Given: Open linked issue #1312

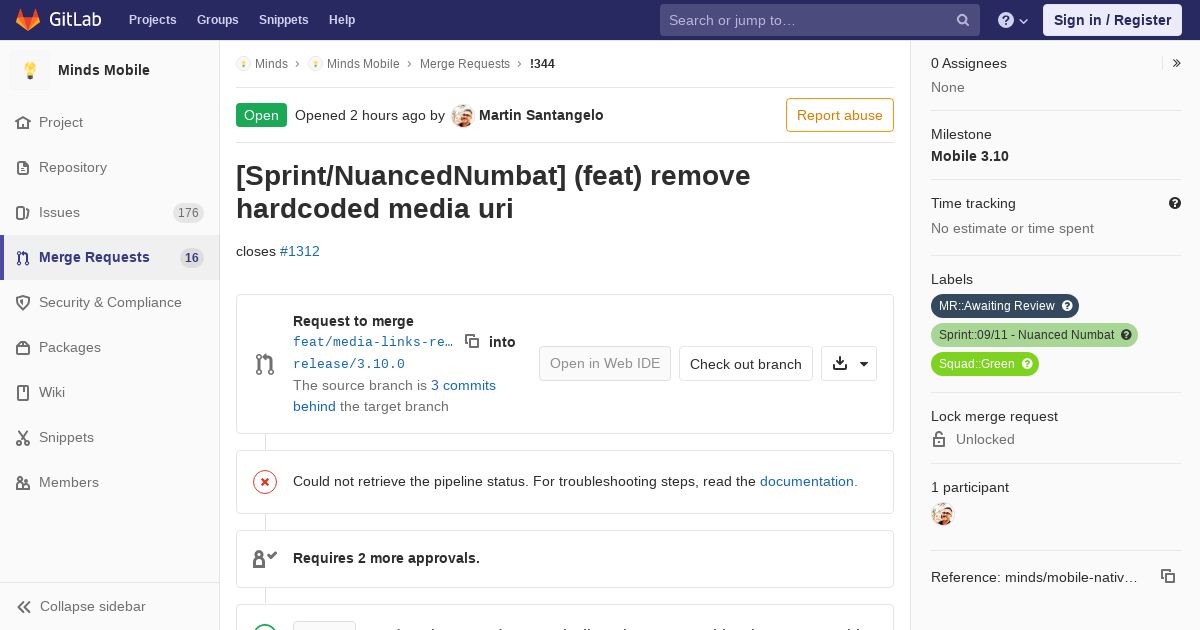Looking at the screenshot, I should tap(300, 251).
